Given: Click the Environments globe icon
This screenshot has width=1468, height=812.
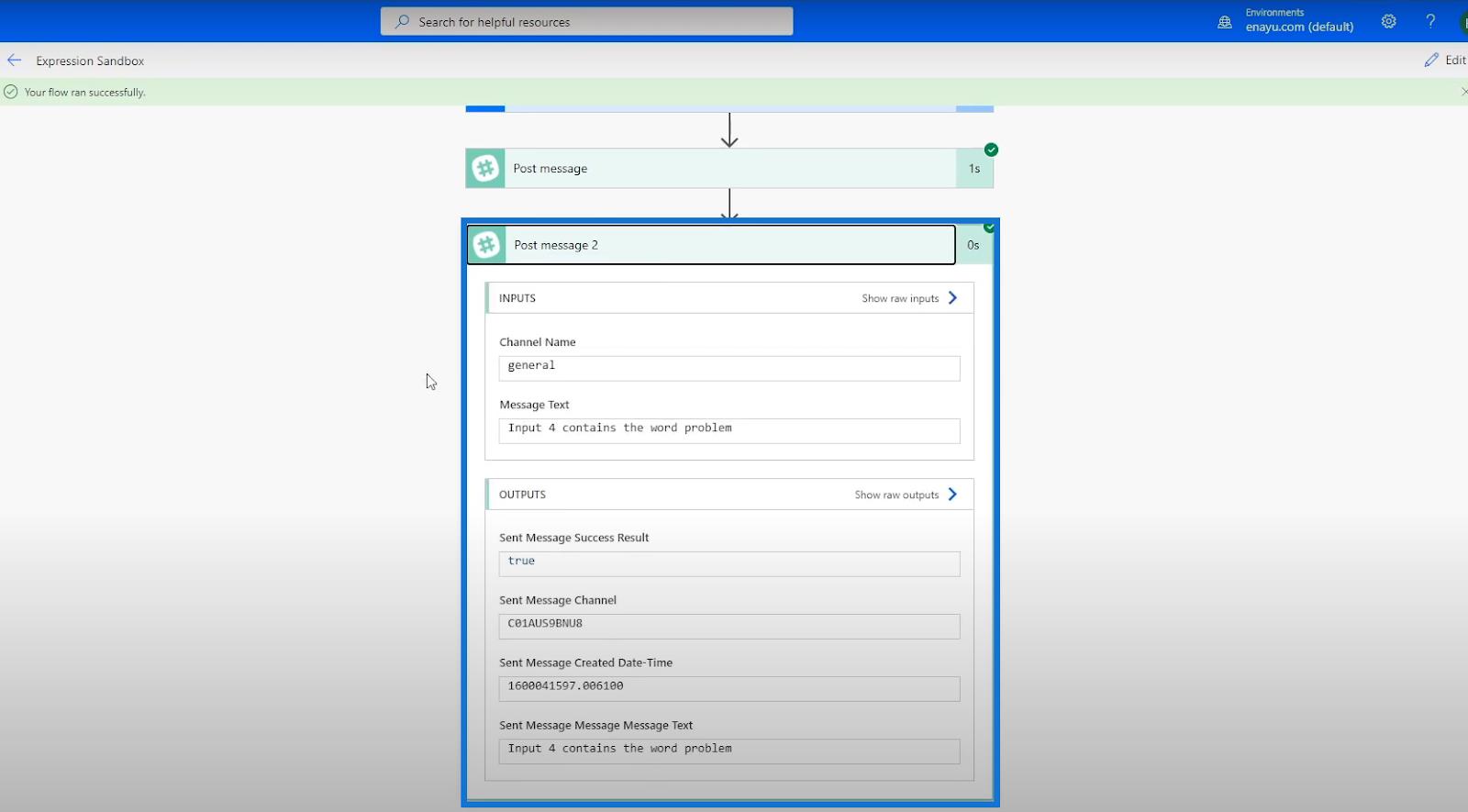Looking at the screenshot, I should 1225,22.
